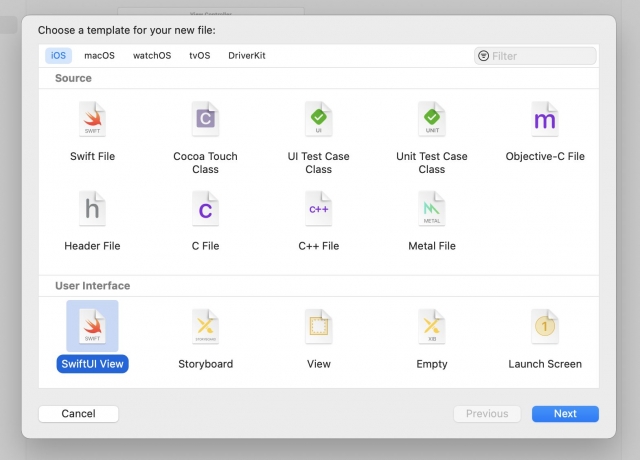Pick the UI Test Case Class icon
This screenshot has height=460, width=640.
click(x=318, y=121)
